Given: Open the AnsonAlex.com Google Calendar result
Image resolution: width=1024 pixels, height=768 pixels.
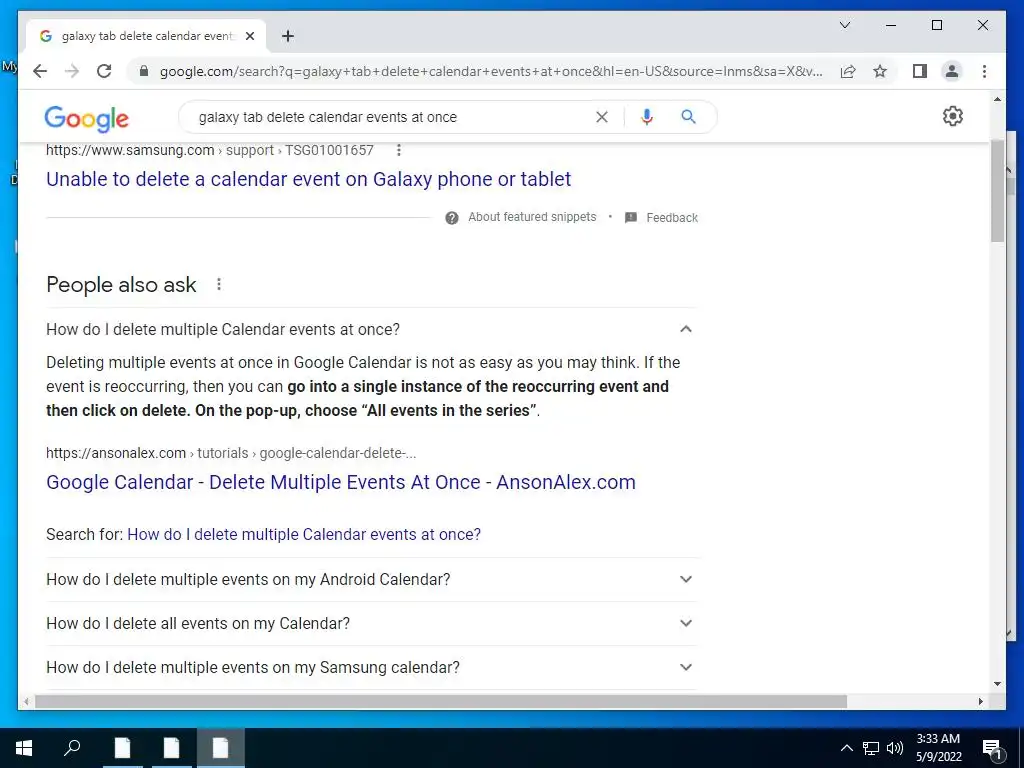Looking at the screenshot, I should [x=340, y=482].
